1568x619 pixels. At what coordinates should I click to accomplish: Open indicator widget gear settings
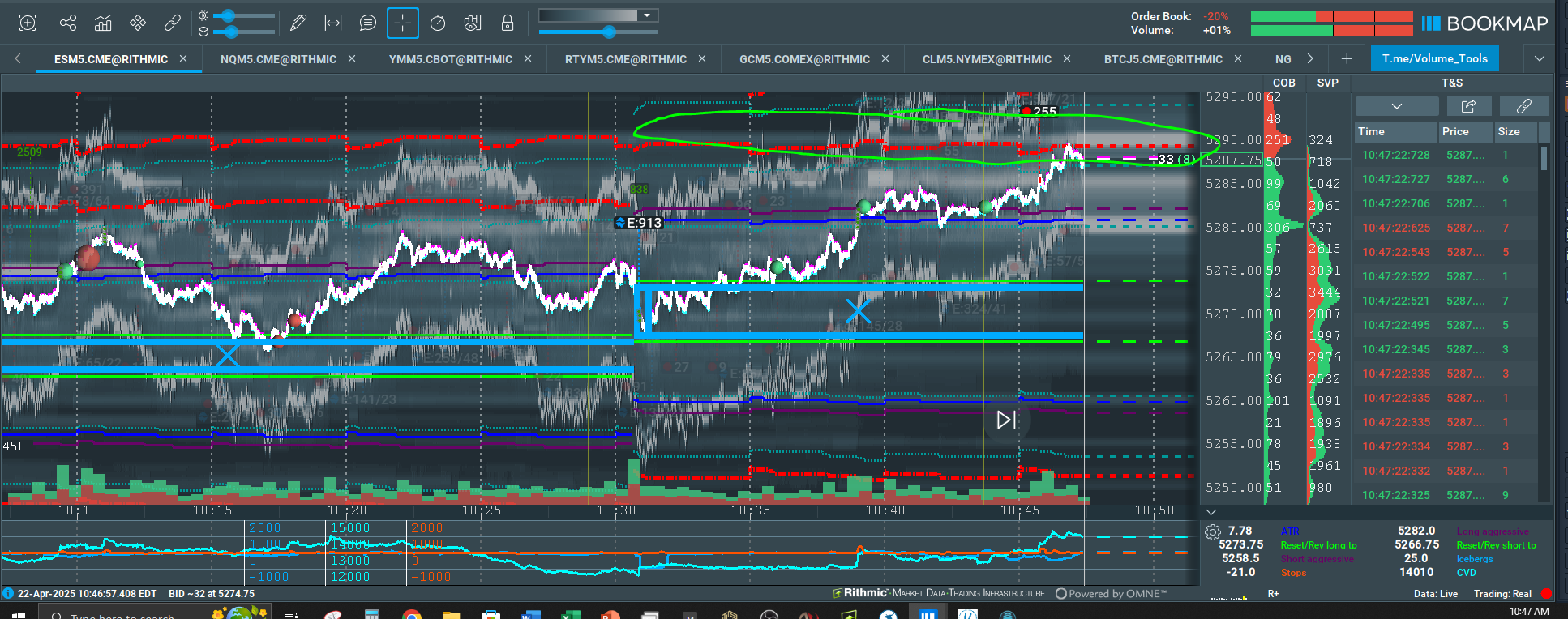point(1213,532)
